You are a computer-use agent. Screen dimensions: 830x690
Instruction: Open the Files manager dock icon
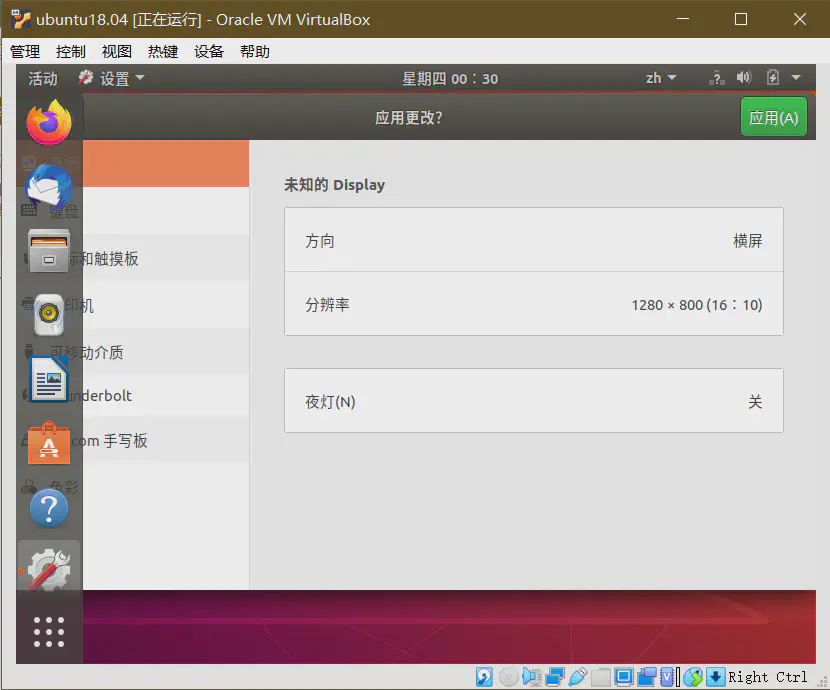(x=48, y=251)
